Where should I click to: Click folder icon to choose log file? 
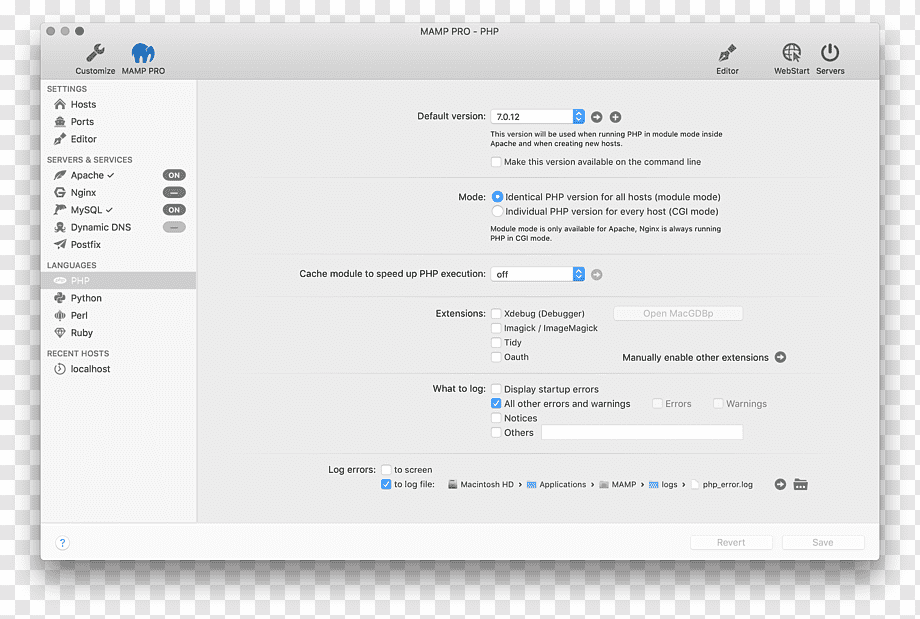800,485
